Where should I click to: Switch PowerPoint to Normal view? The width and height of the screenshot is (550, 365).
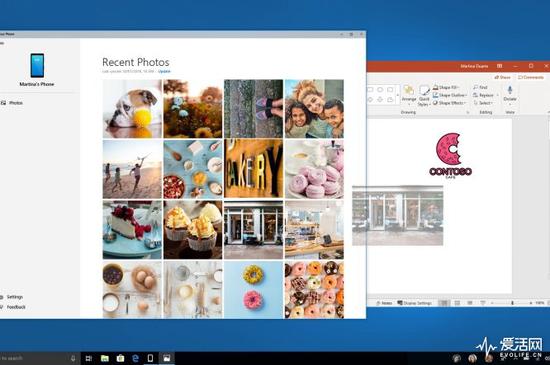[443, 303]
